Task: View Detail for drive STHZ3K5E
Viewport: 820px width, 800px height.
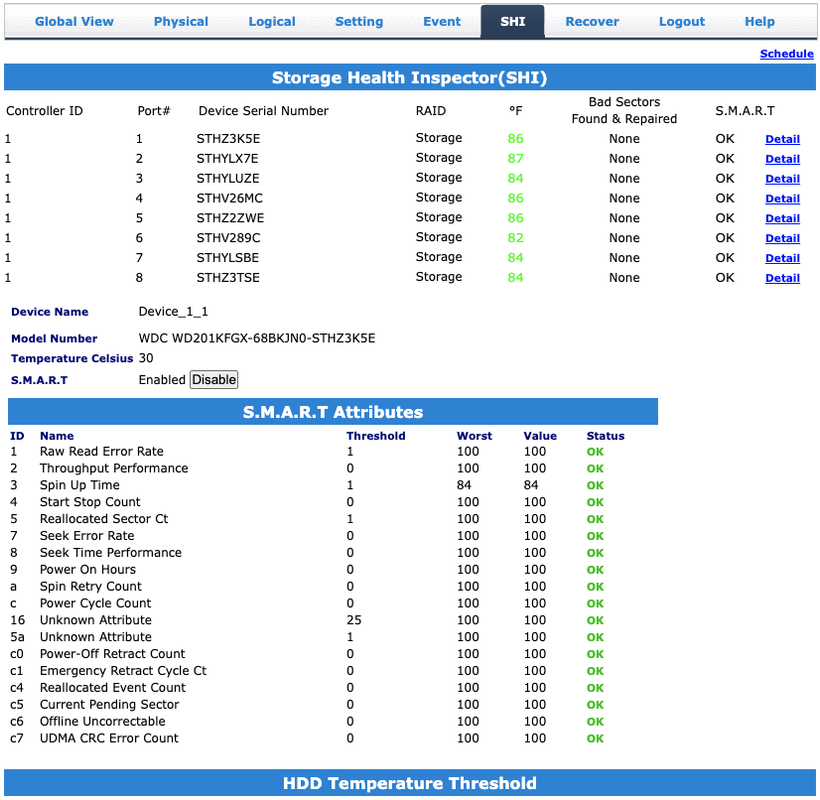Action: (782, 139)
